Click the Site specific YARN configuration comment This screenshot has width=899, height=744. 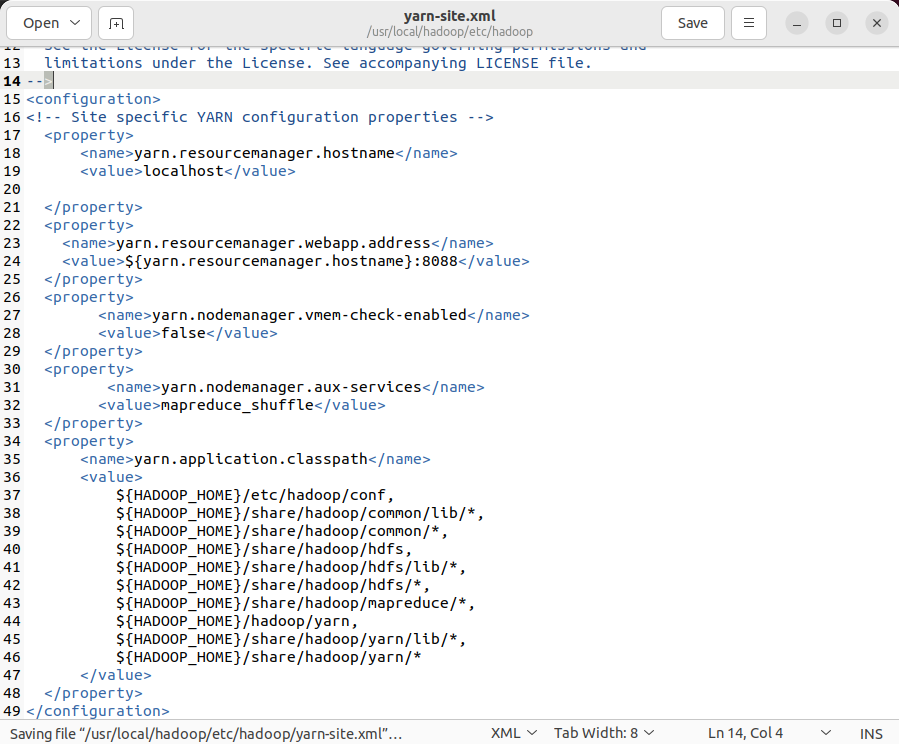point(260,117)
